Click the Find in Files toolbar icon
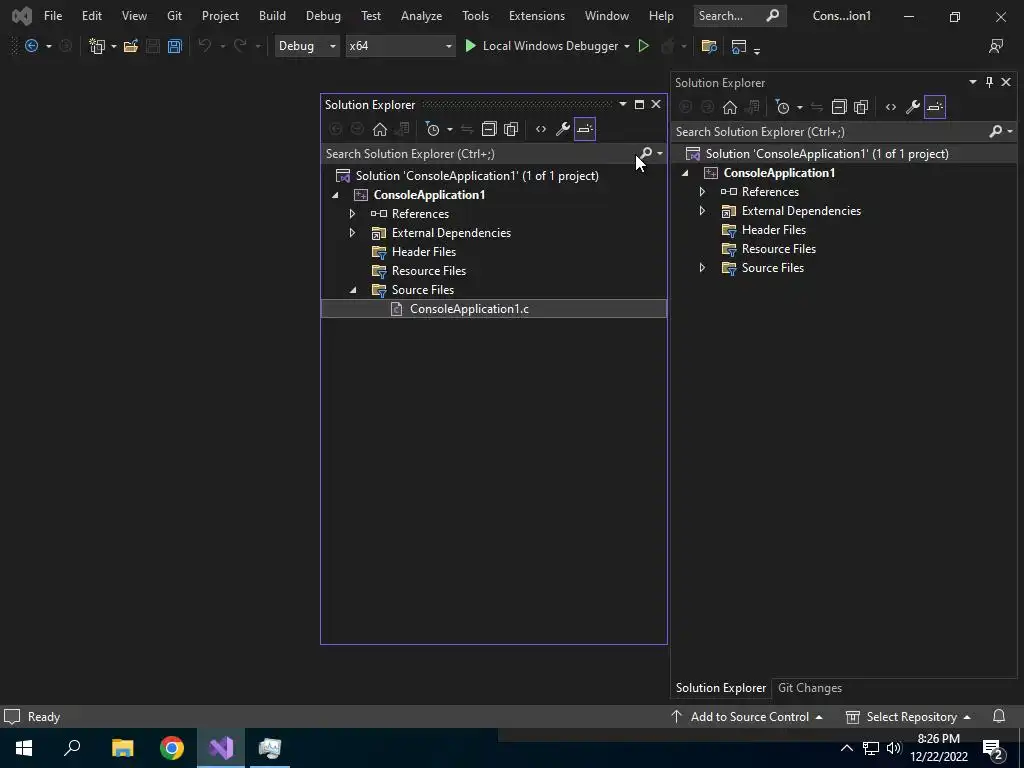 coord(709,46)
